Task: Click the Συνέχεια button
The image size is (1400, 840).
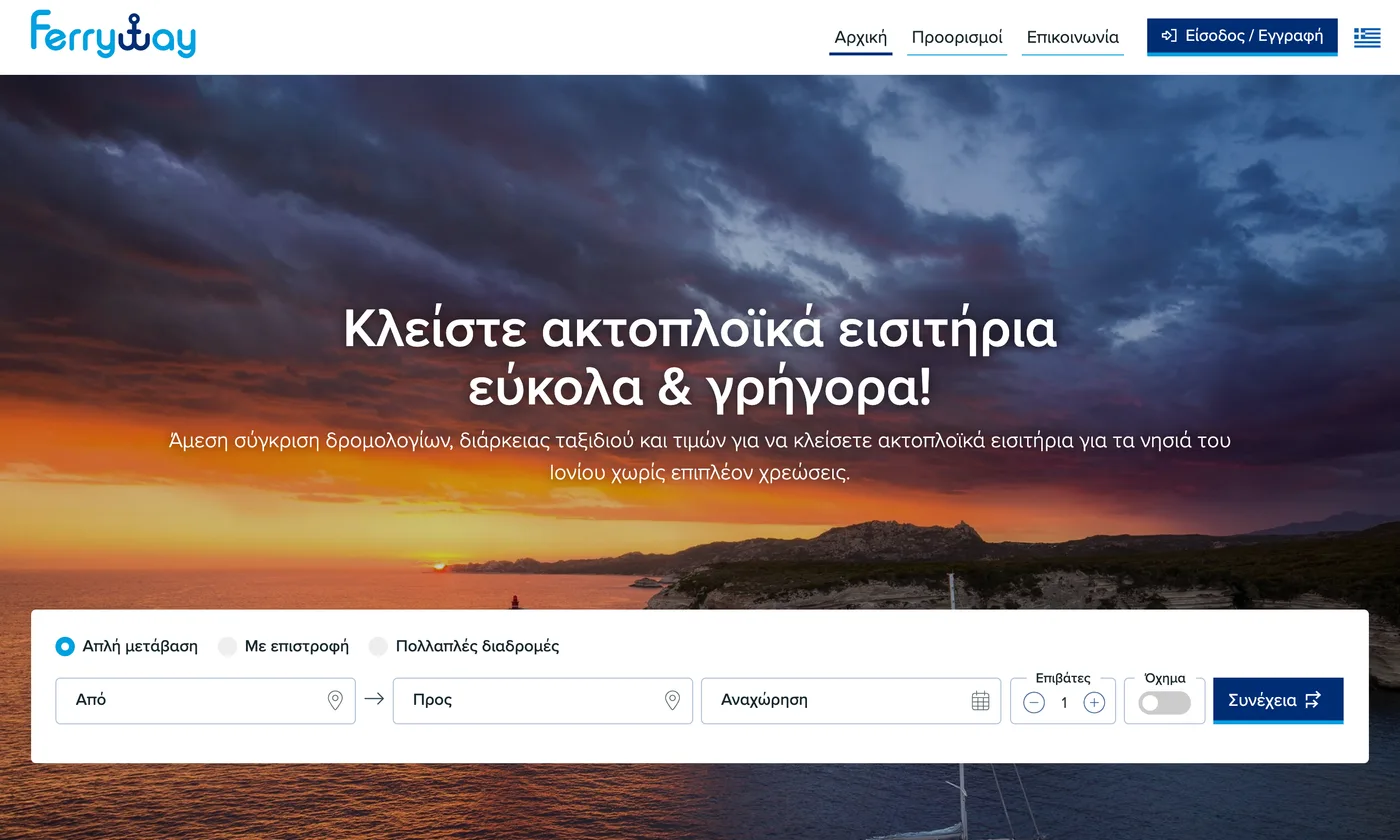Action: pyautogui.click(x=1278, y=700)
